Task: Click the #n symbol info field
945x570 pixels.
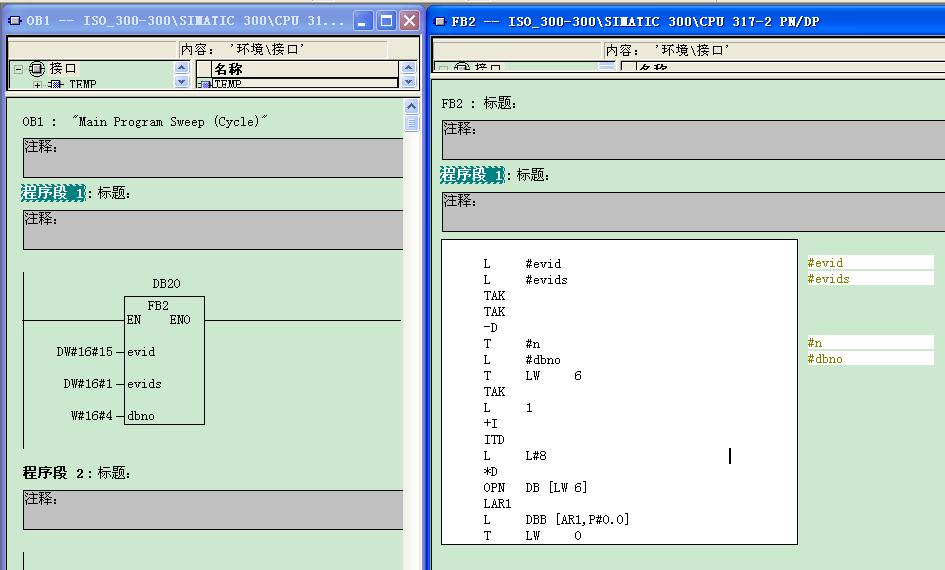Action: point(870,343)
